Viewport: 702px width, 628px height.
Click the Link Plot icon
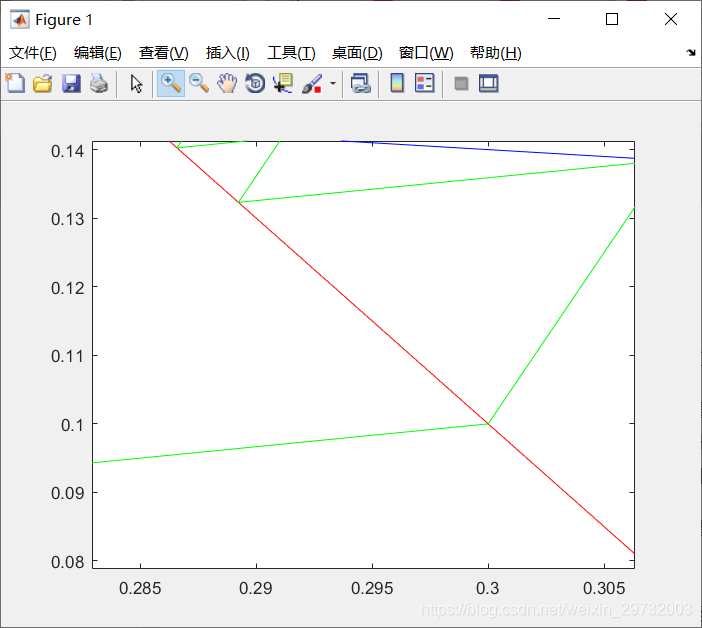(361, 83)
